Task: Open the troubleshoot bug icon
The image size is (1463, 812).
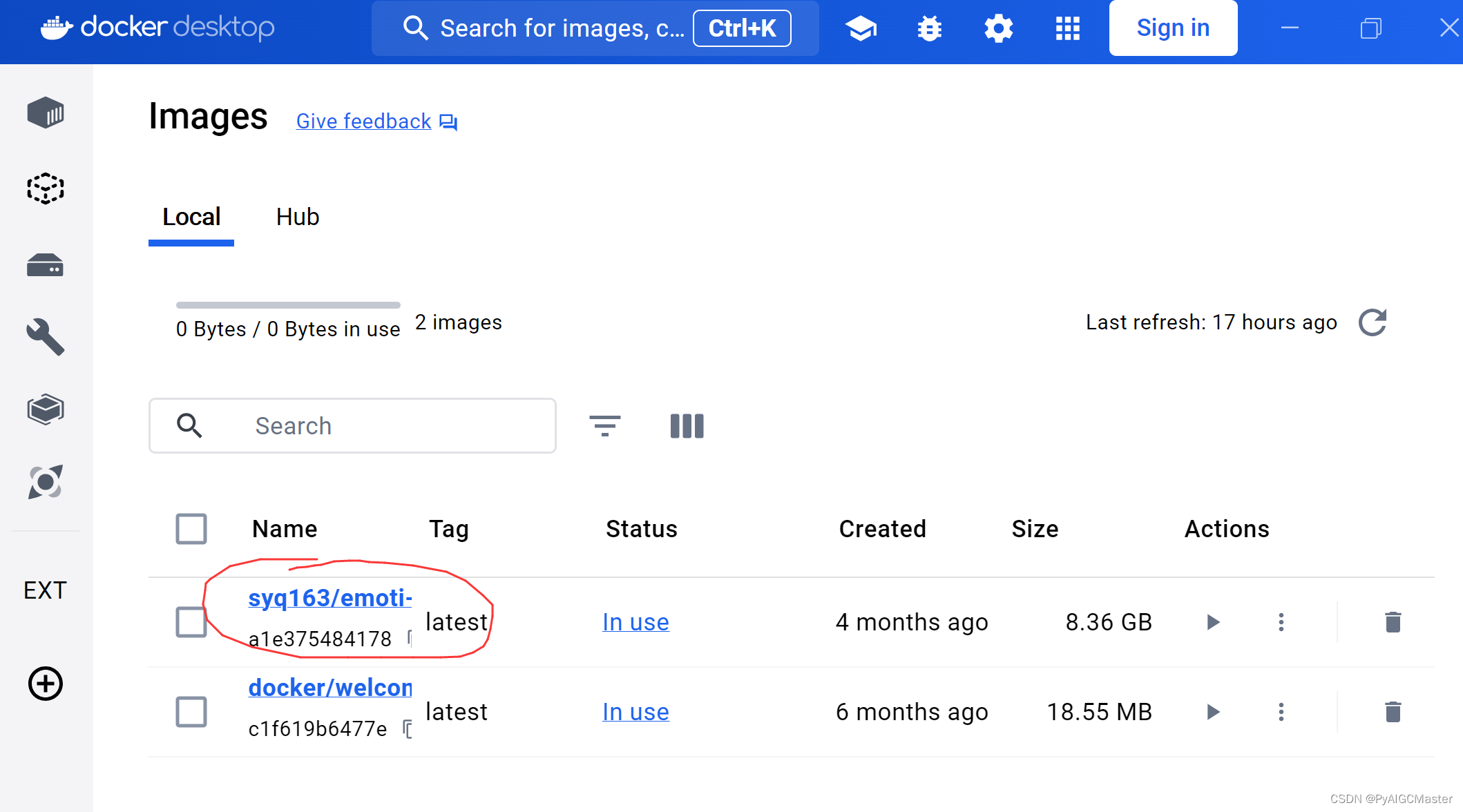Action: [x=930, y=28]
